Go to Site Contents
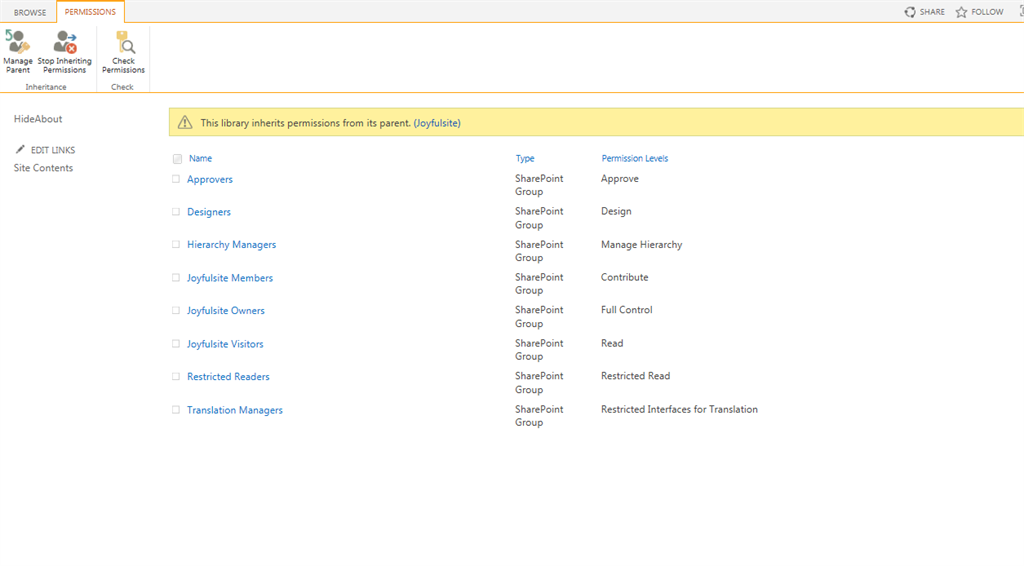 [43, 168]
